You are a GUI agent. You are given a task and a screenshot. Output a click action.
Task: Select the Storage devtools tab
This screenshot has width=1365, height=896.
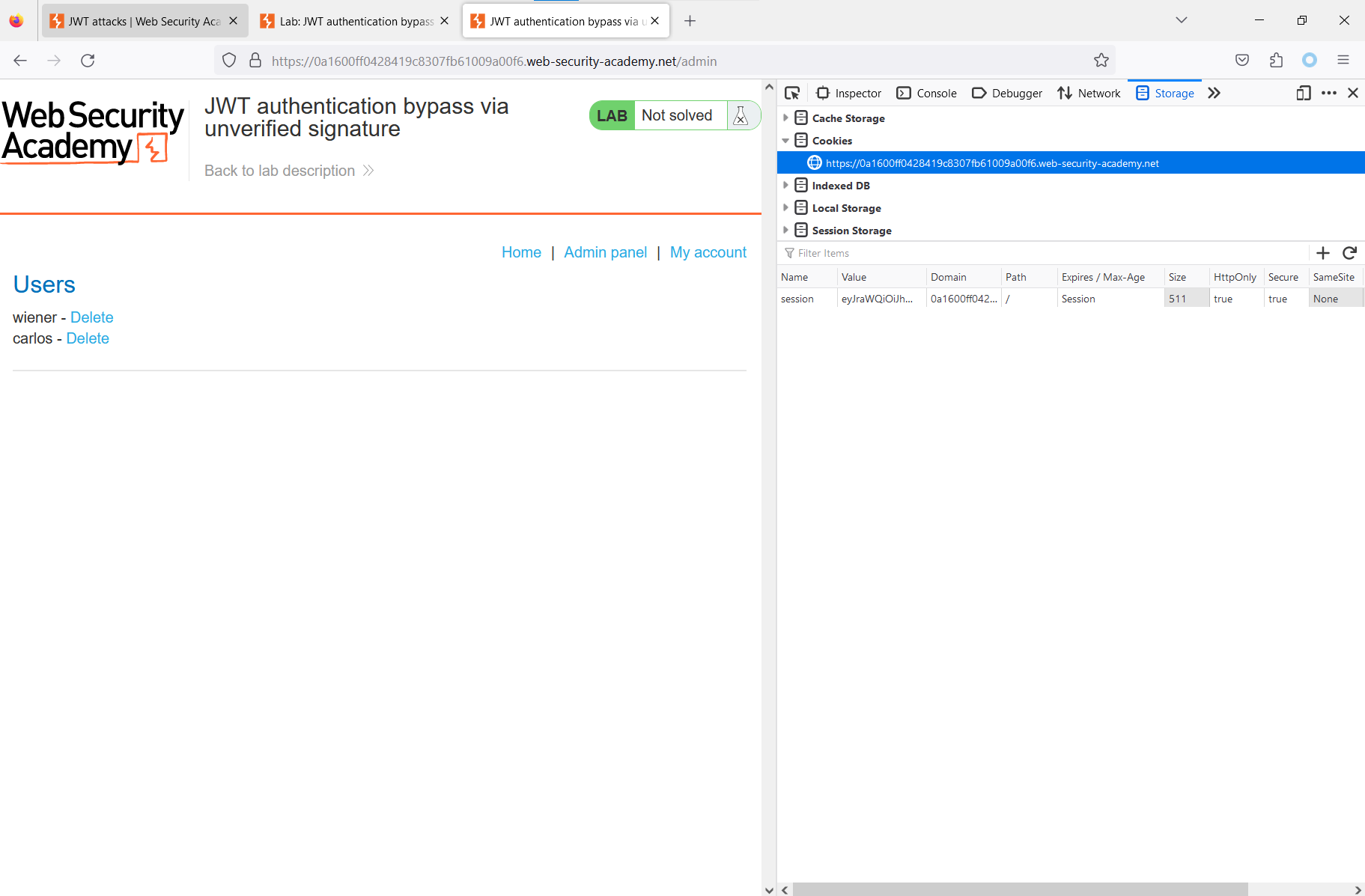1165,93
